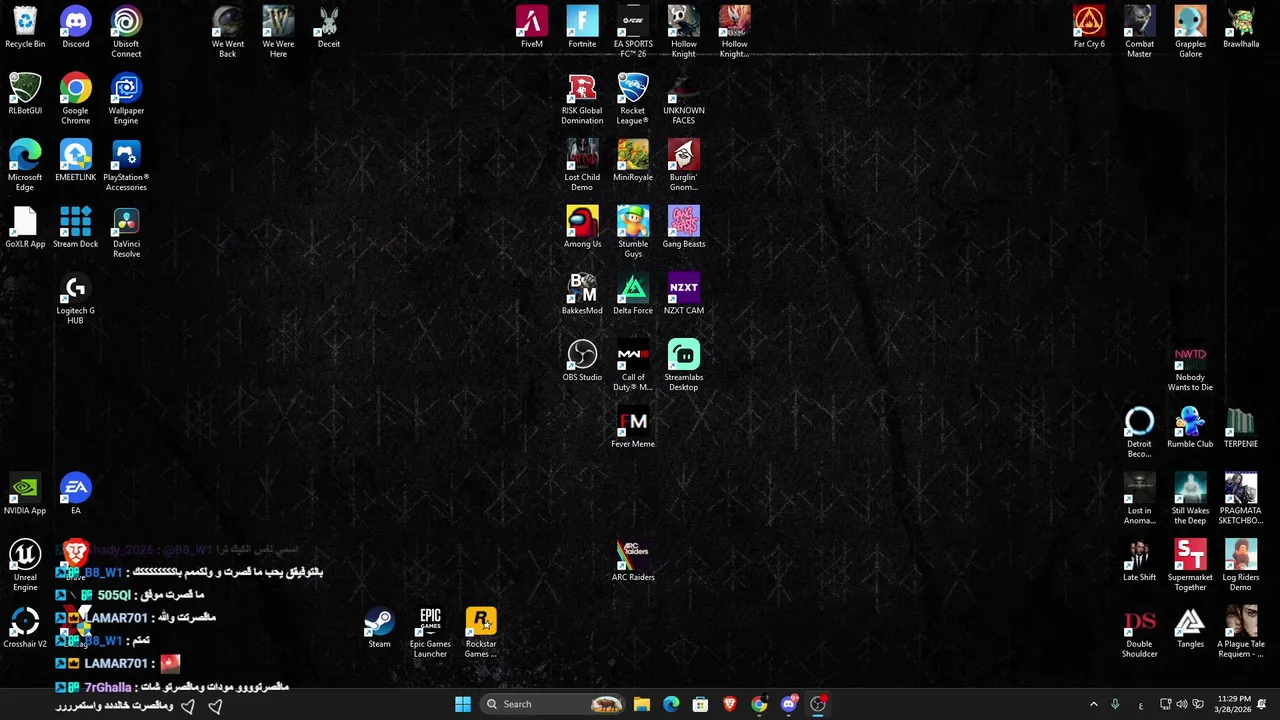Select the GoXLR App file icon
Viewport: 1280px width, 720px height.
tap(25, 228)
